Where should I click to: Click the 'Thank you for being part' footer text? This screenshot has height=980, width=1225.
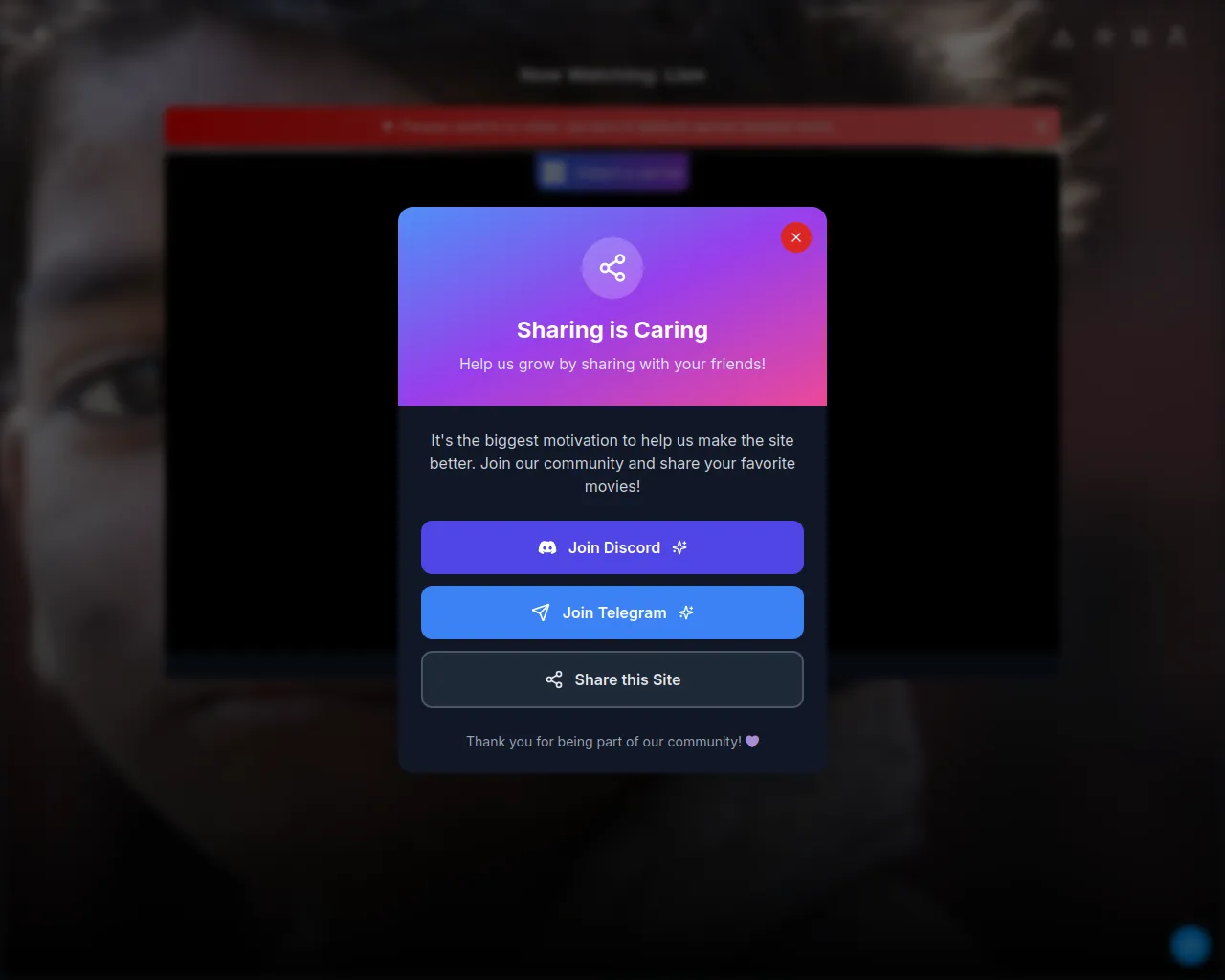[604, 741]
